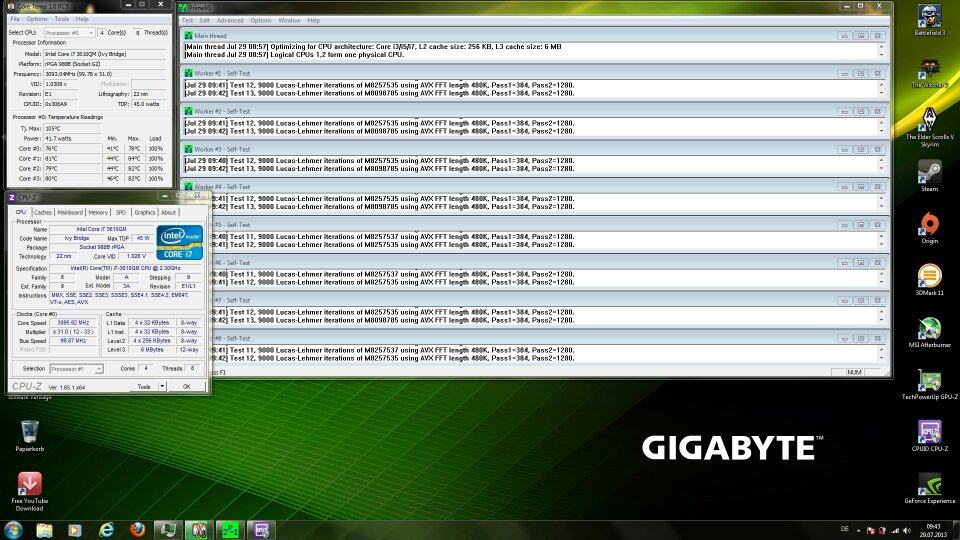Switch to CPU-Z SPD tab
Viewport: 960px width, 540px height.
click(121, 212)
